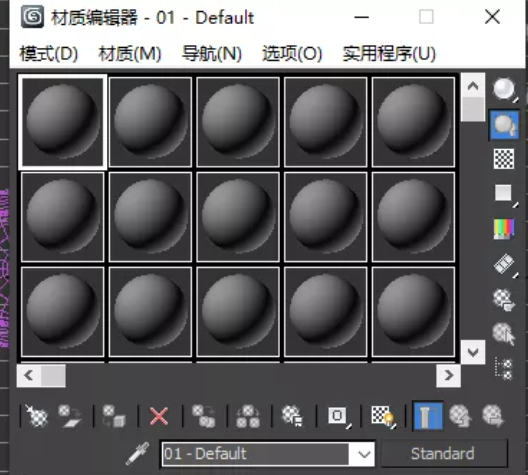Click Put Material to Scene icon
The image size is (528, 475).
[70, 416]
